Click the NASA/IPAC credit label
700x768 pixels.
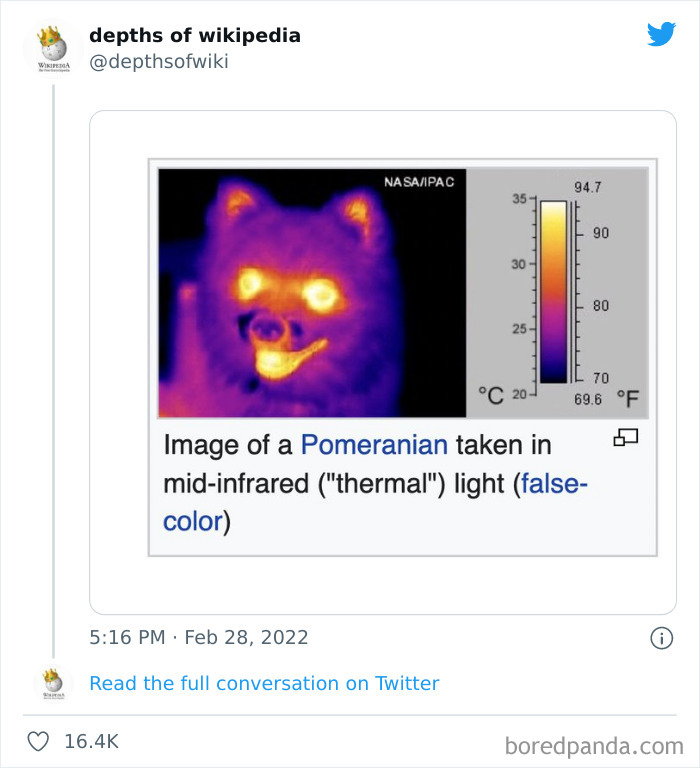(x=418, y=181)
